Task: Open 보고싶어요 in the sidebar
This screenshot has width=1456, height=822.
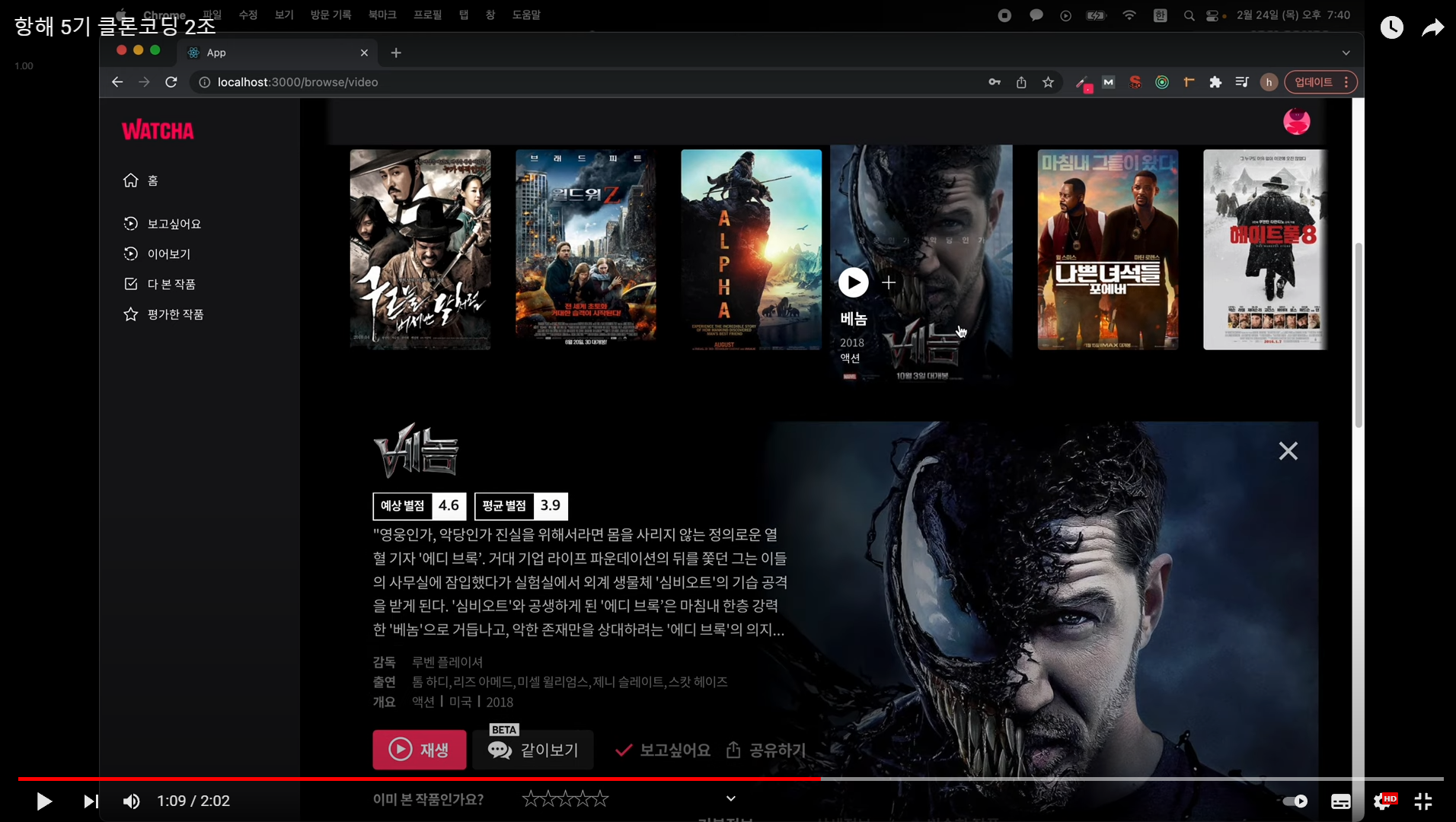Action: tap(162, 224)
